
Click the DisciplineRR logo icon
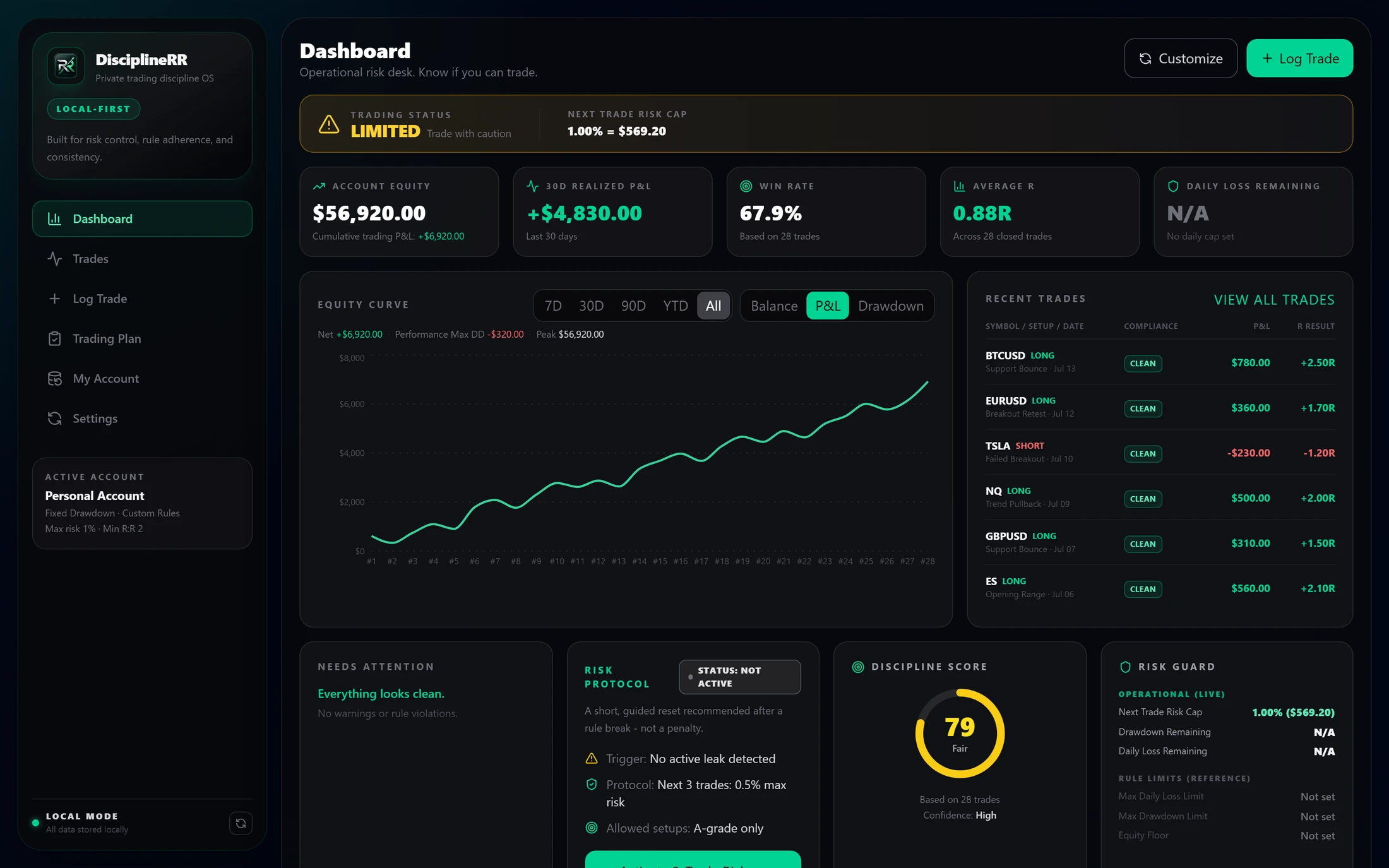(x=66, y=66)
